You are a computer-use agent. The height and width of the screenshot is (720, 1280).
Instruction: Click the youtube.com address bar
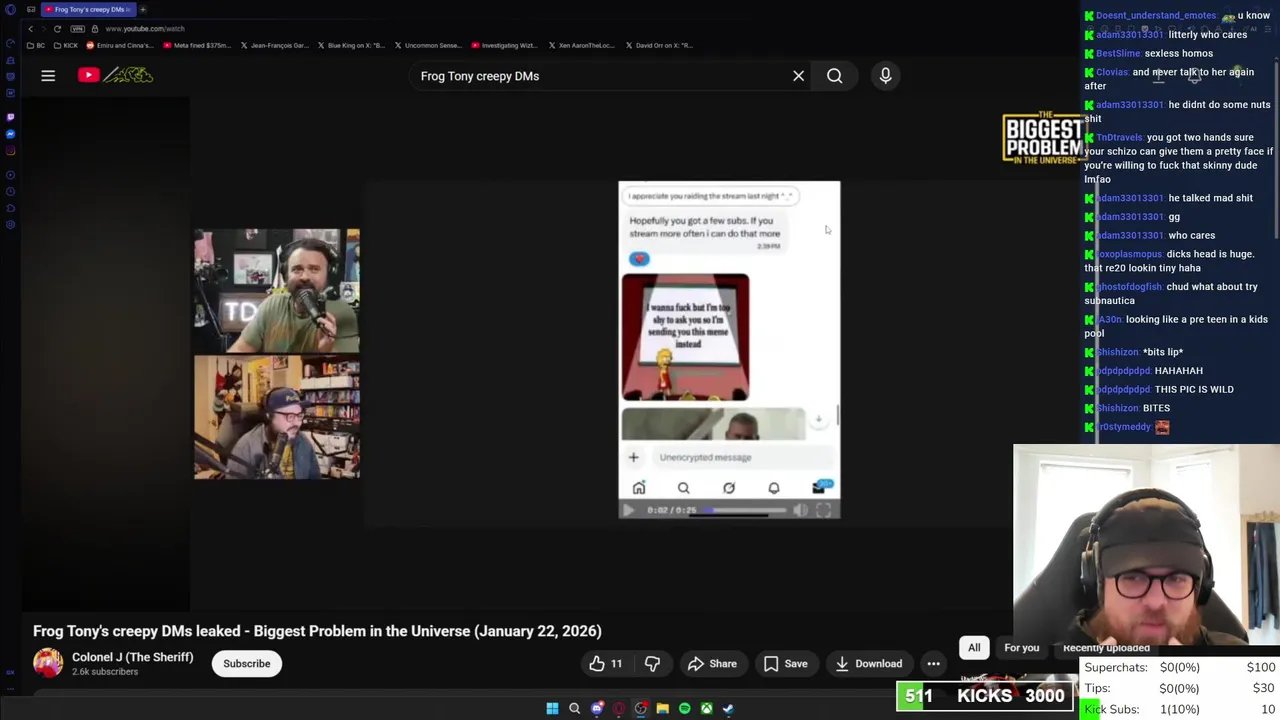144,29
